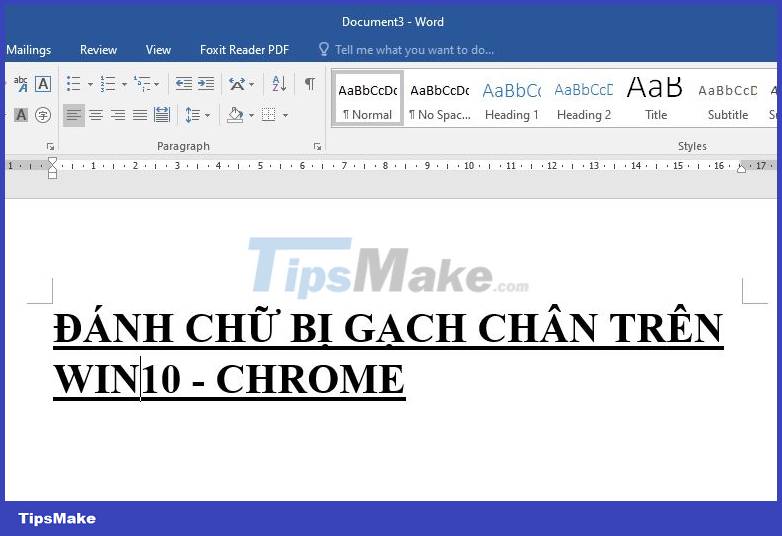Click the Phonetic Guide icon
Image resolution: width=782 pixels, height=536 pixels.
click(21, 84)
